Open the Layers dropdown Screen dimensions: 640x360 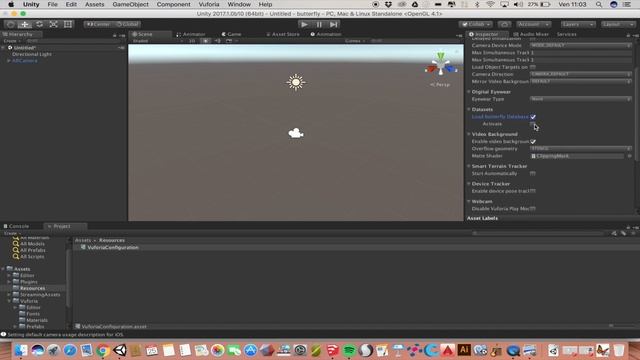pos(577,24)
